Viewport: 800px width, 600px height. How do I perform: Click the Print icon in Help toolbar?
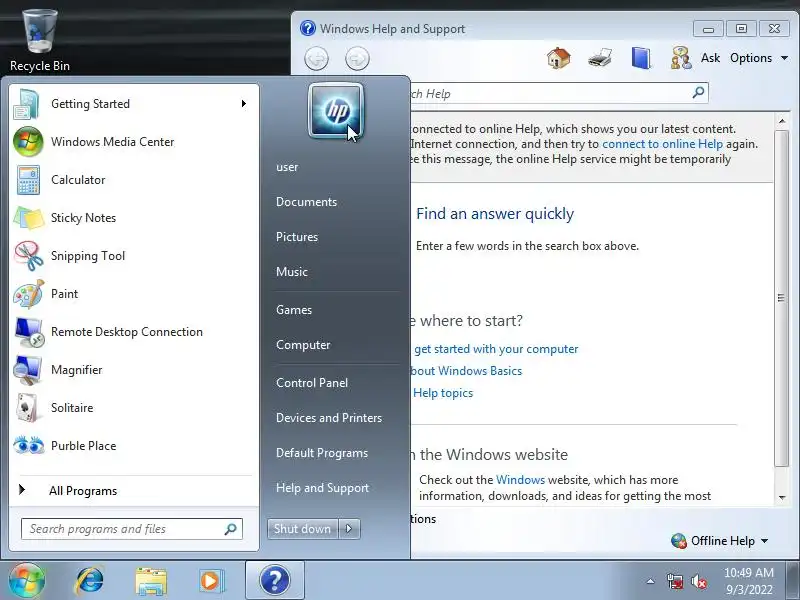[x=599, y=58]
